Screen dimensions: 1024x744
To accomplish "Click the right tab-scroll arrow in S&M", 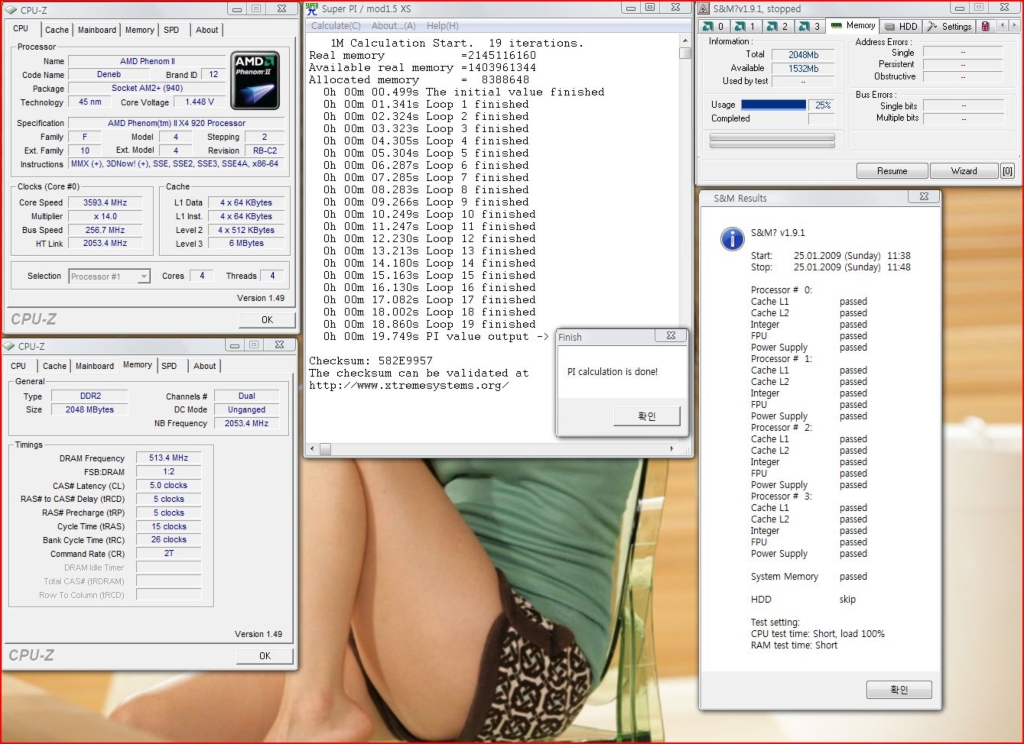I will pyautogui.click(x=1014, y=25).
